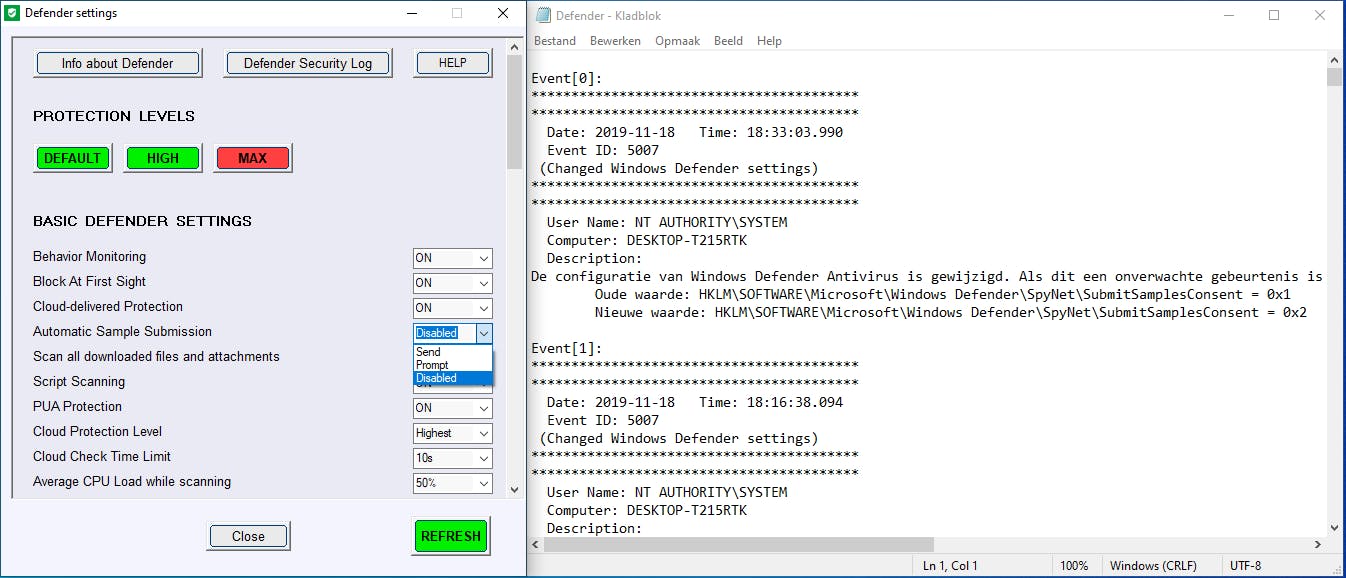Click the Close button in Defender settings
The image size is (1346, 578).
pos(248,536)
